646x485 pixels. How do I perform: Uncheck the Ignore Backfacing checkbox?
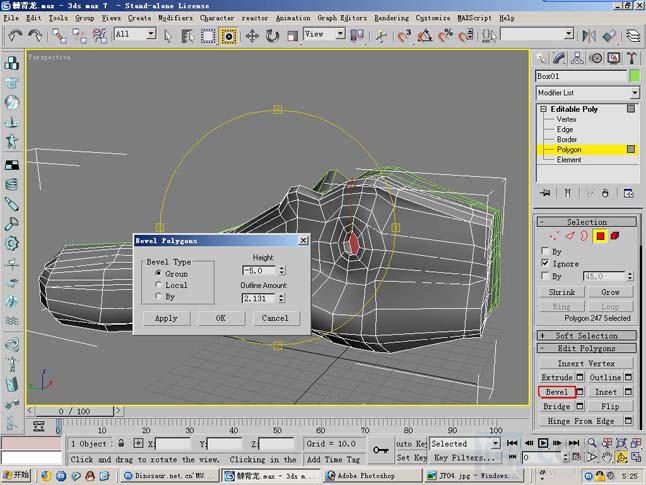545,263
